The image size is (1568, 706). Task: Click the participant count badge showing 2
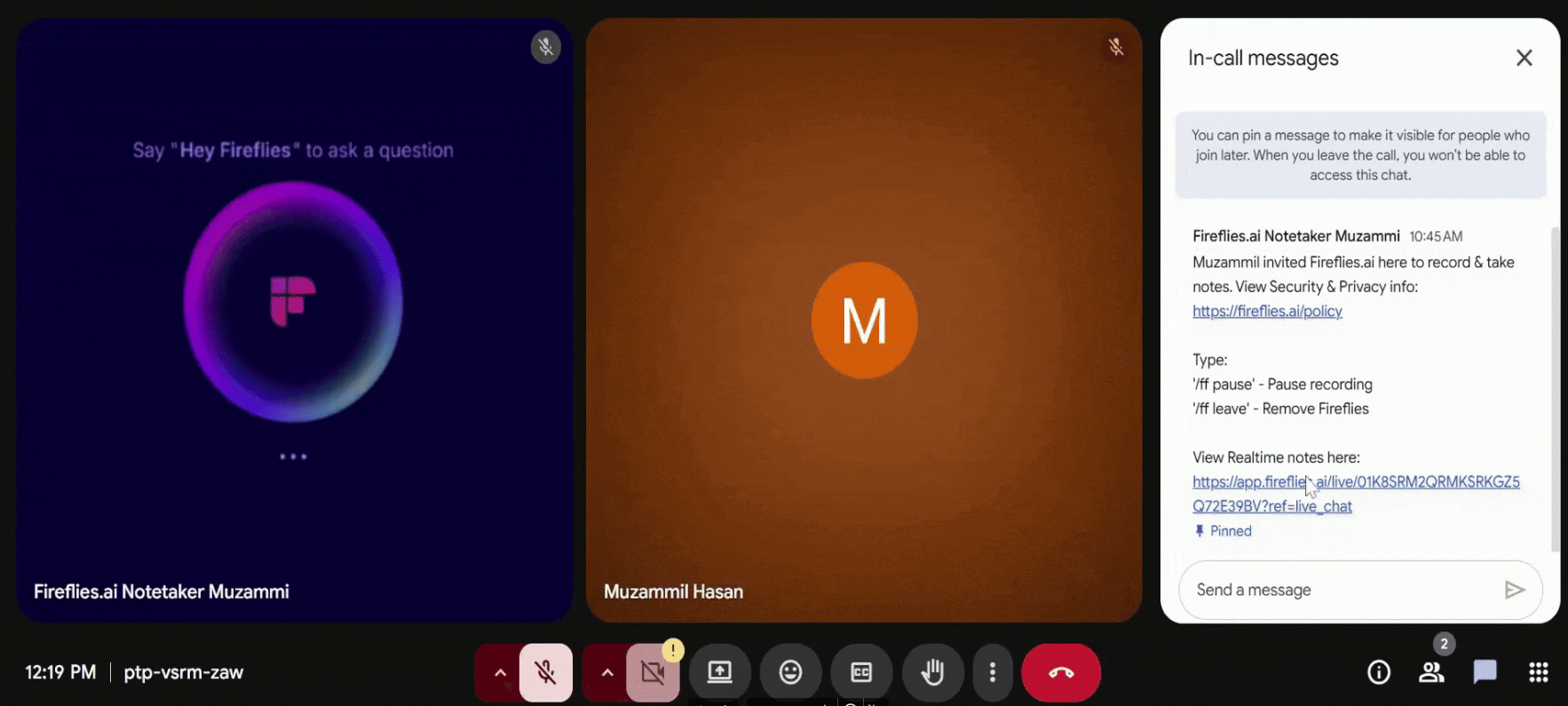(1445, 644)
